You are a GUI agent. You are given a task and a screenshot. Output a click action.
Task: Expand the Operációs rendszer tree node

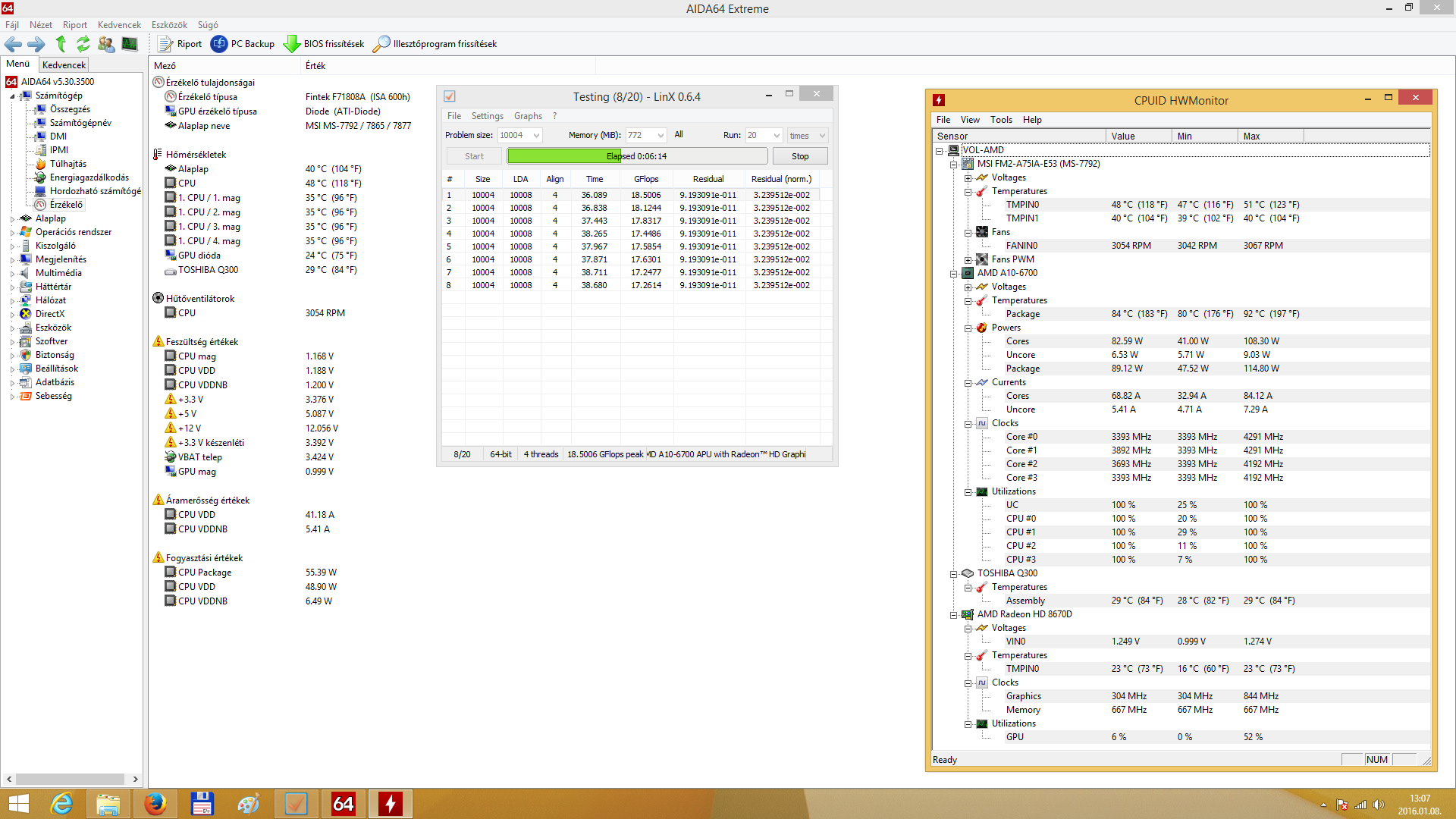pyautogui.click(x=12, y=233)
